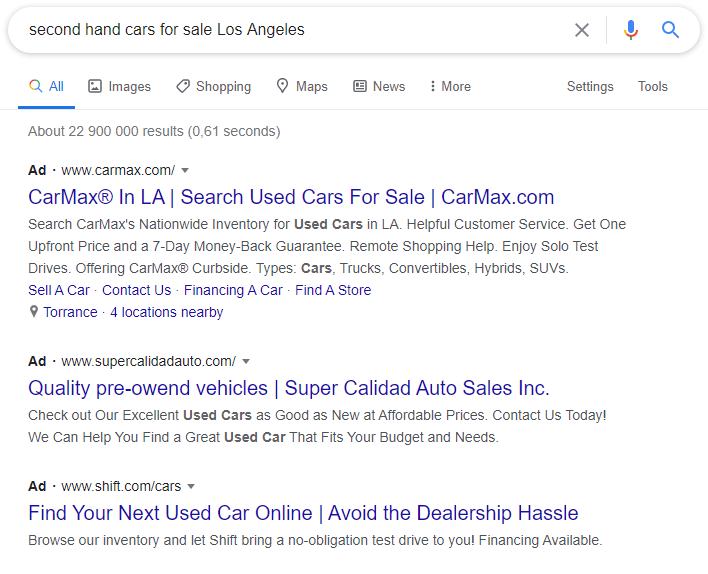Viewport: 708px width, 574px height.
Task: Open the dropdown arrow next to www.shift.com/cars
Action: point(191,486)
